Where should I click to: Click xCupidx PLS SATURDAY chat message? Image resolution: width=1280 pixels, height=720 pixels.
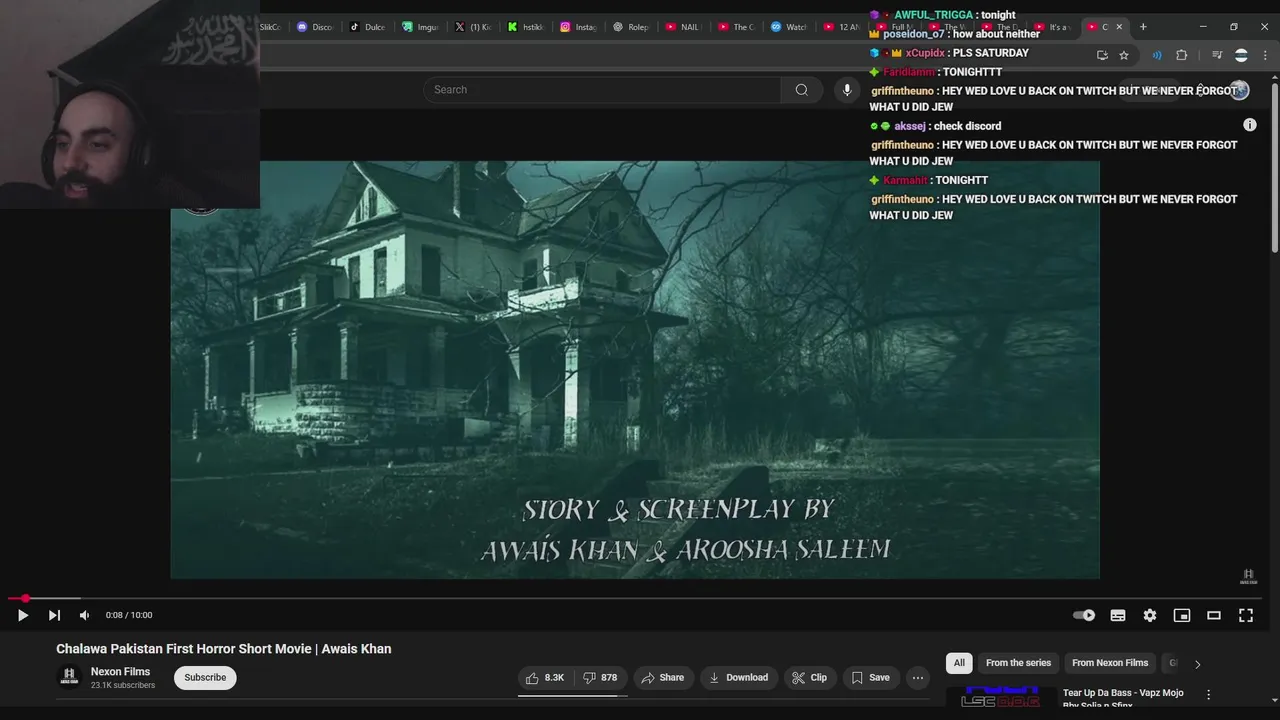click(x=949, y=53)
